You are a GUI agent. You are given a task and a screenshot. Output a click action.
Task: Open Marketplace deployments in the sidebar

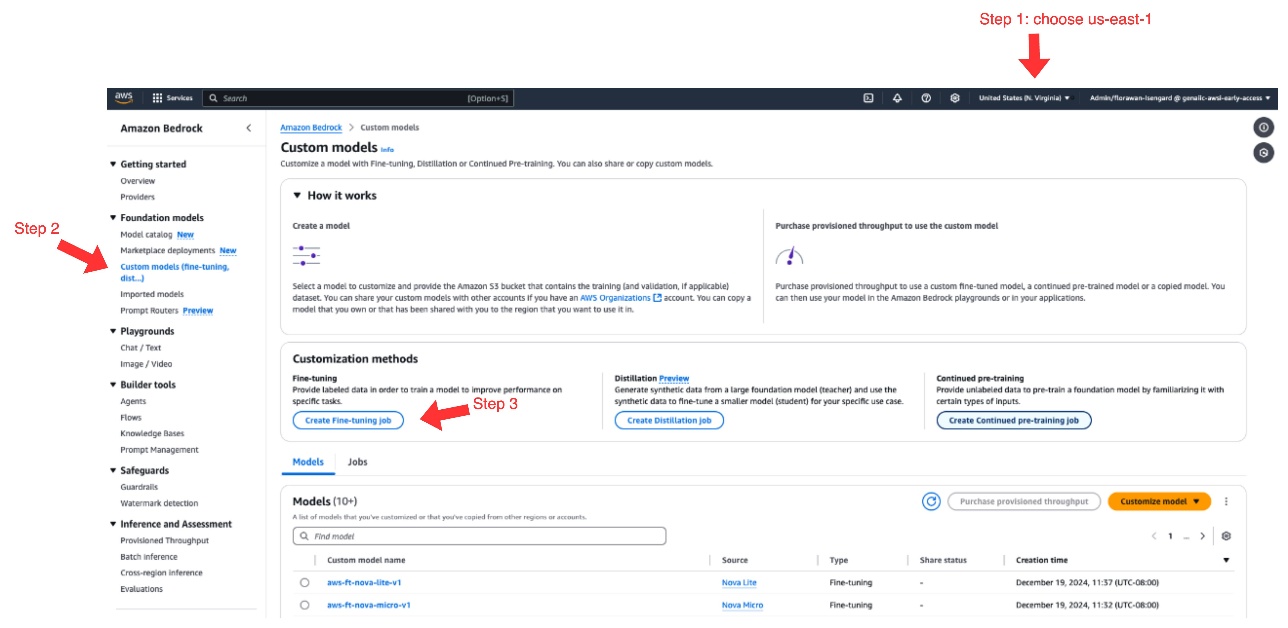point(167,250)
